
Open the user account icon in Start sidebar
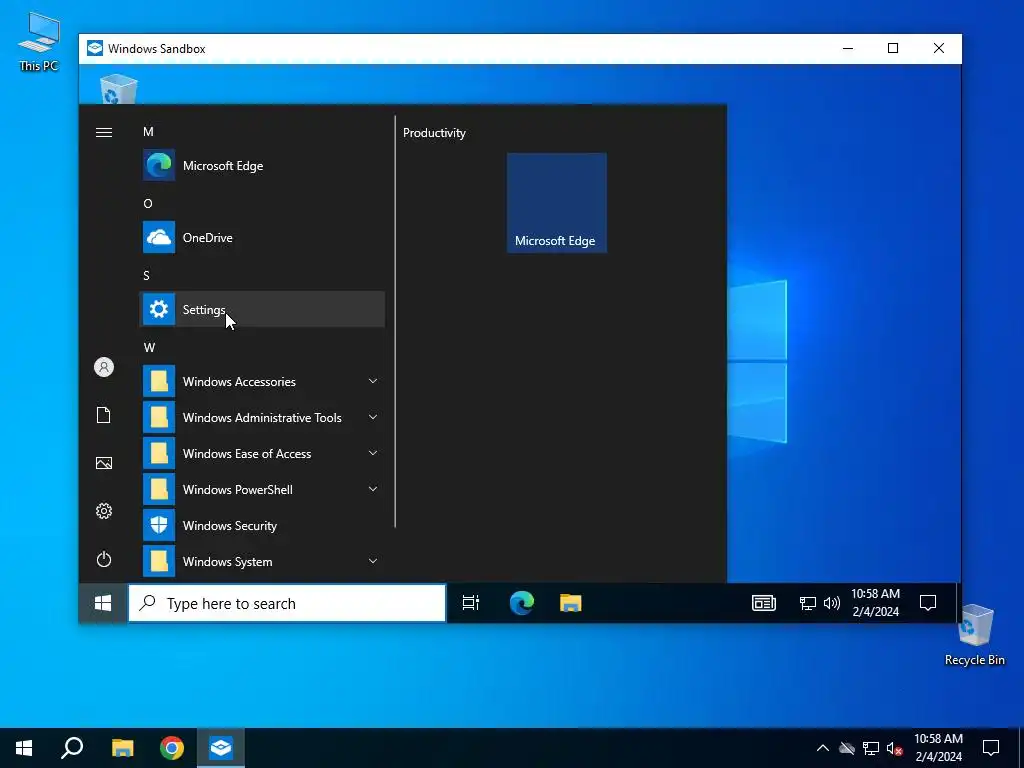pyautogui.click(x=104, y=367)
